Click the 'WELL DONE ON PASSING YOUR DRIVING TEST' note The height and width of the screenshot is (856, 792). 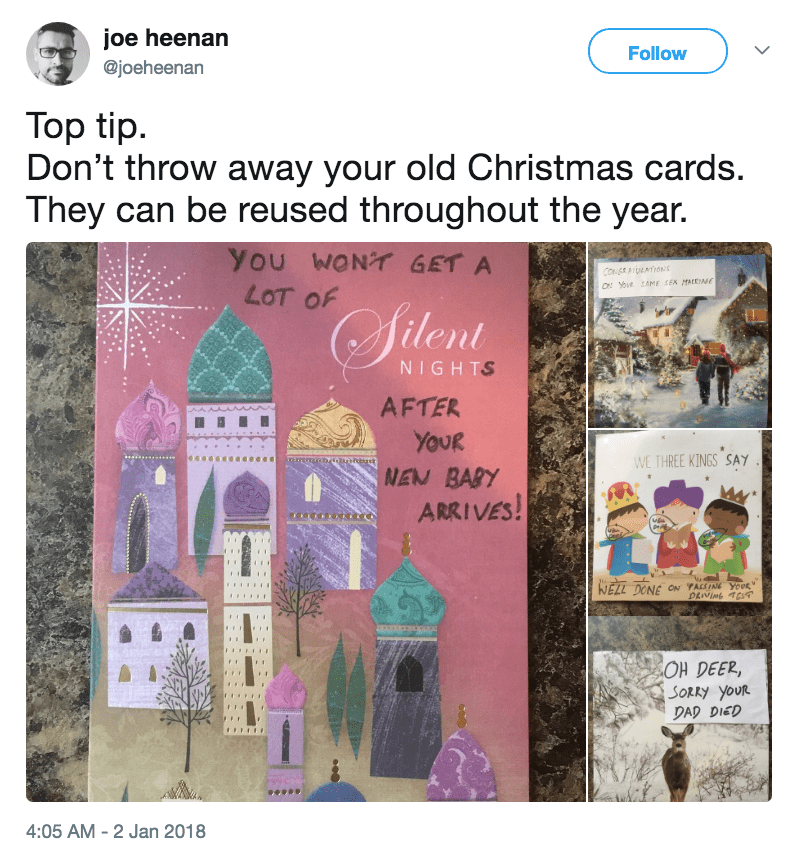(680, 588)
